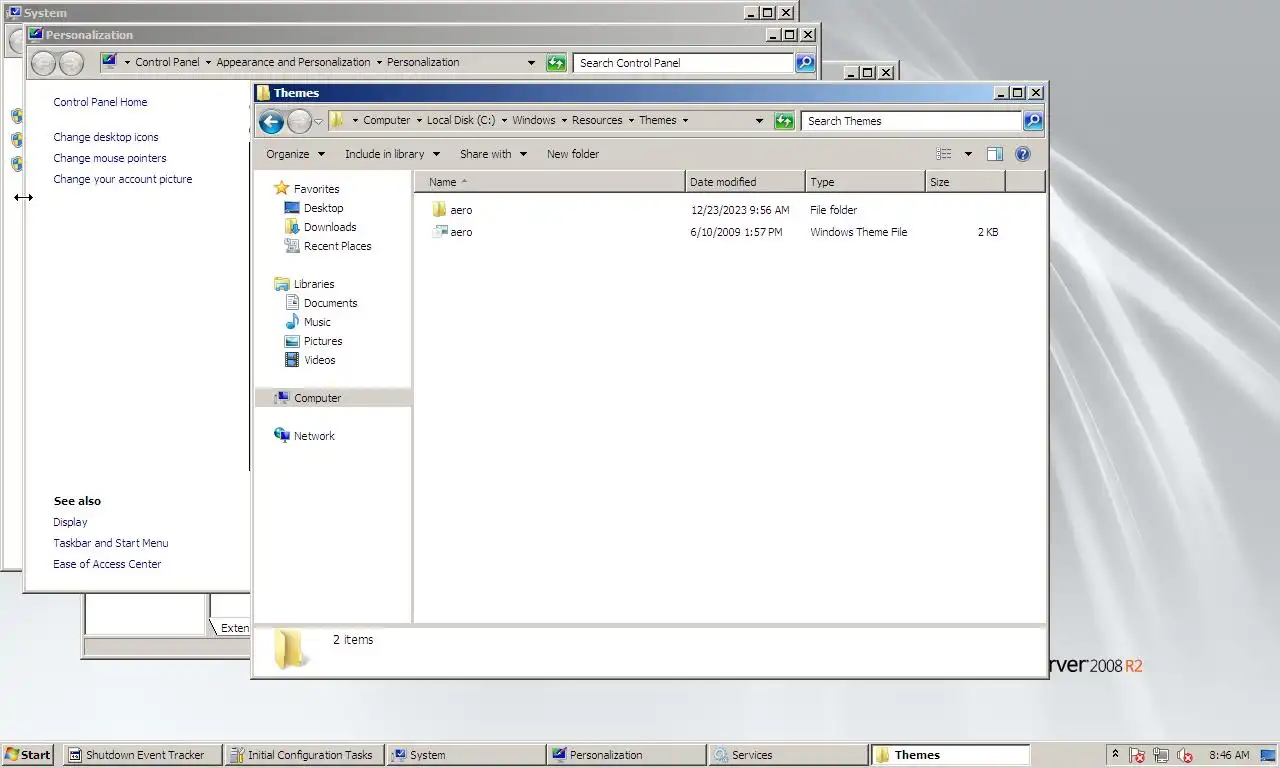Sort by Date modified column
Screen dimensions: 1280x768
(x=745, y=182)
